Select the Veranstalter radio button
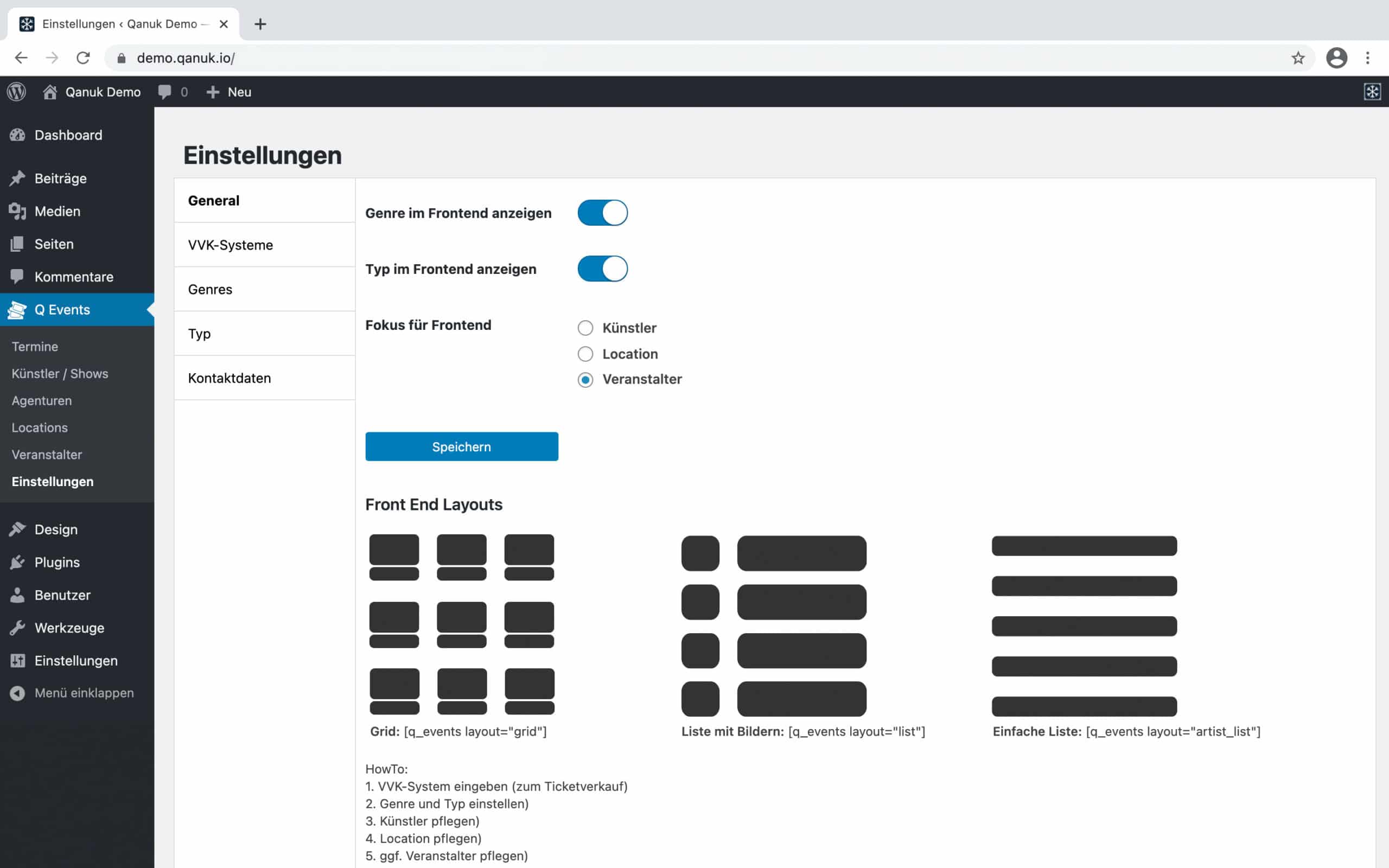This screenshot has width=1389, height=868. coord(585,379)
